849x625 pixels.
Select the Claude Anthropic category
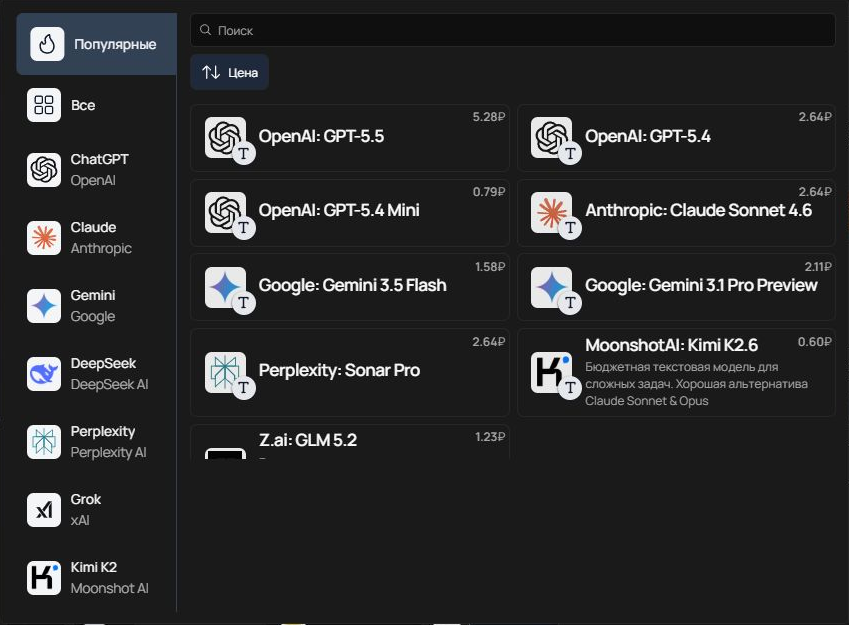[x=96, y=238]
